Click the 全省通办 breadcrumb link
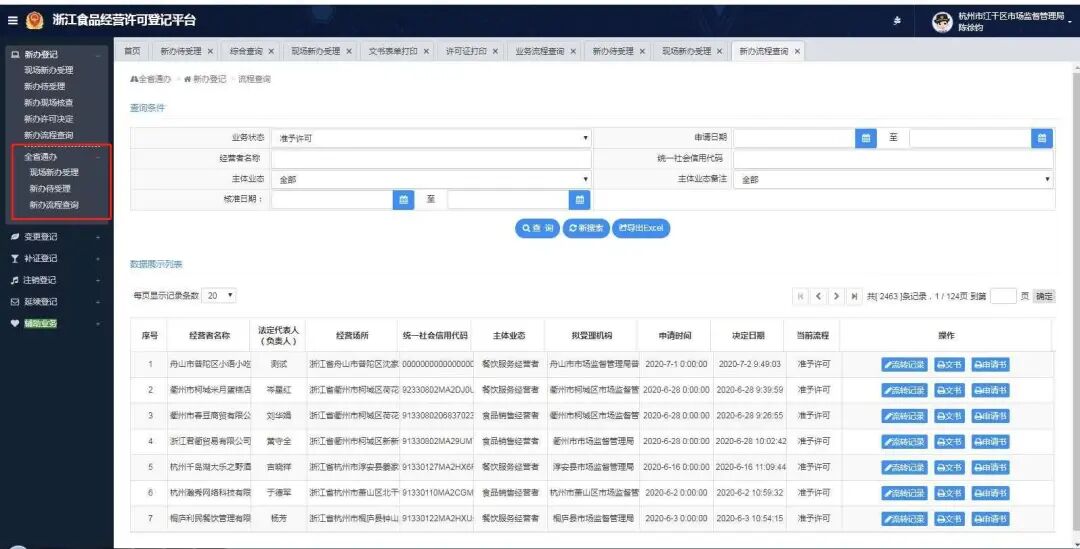1080x549 pixels. pyautogui.click(x=150, y=79)
